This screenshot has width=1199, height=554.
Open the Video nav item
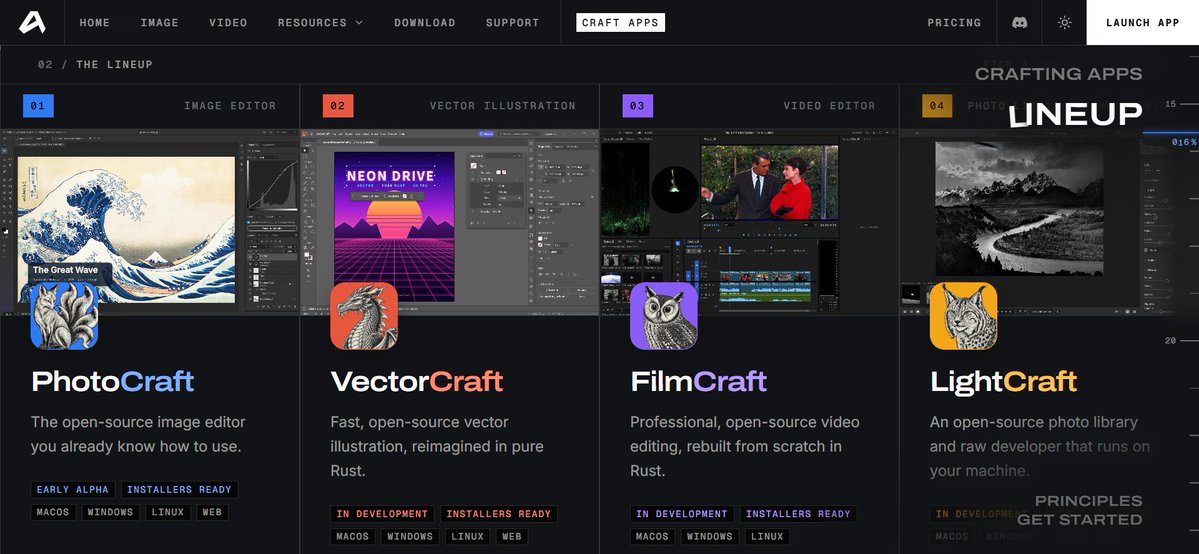point(228,23)
